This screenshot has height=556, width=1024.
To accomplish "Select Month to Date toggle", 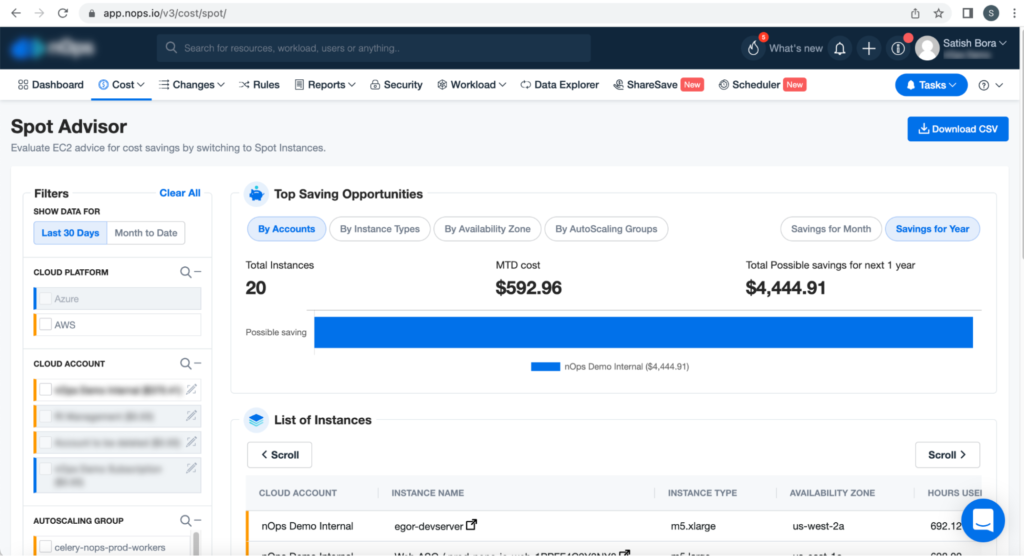I will [x=146, y=233].
